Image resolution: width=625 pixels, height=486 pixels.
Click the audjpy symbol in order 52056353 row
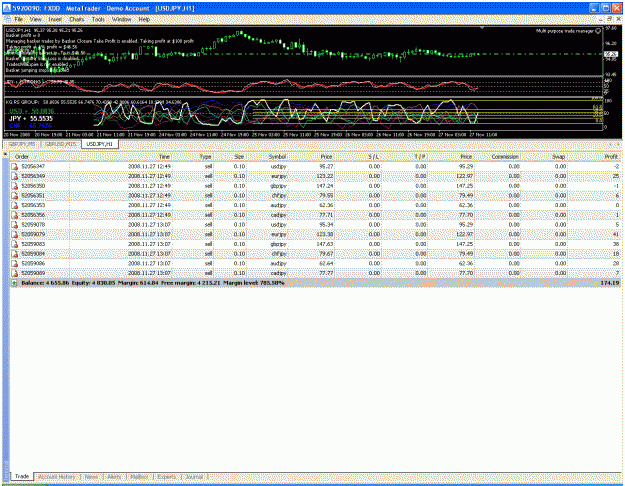(278, 205)
